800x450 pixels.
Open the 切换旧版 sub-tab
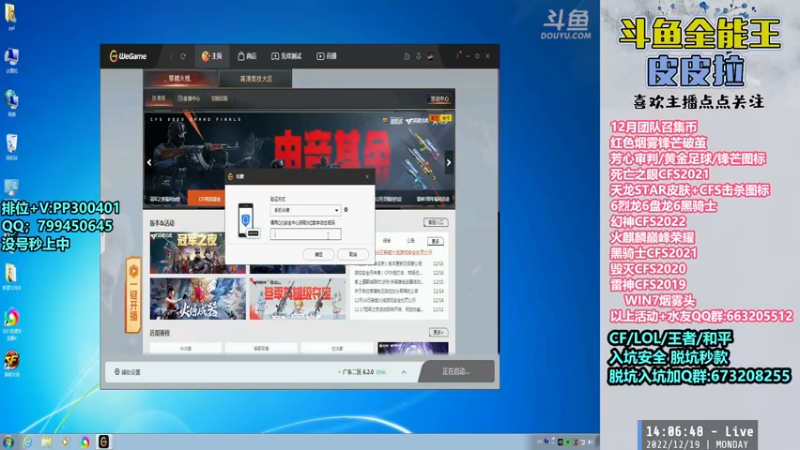click(x=219, y=98)
